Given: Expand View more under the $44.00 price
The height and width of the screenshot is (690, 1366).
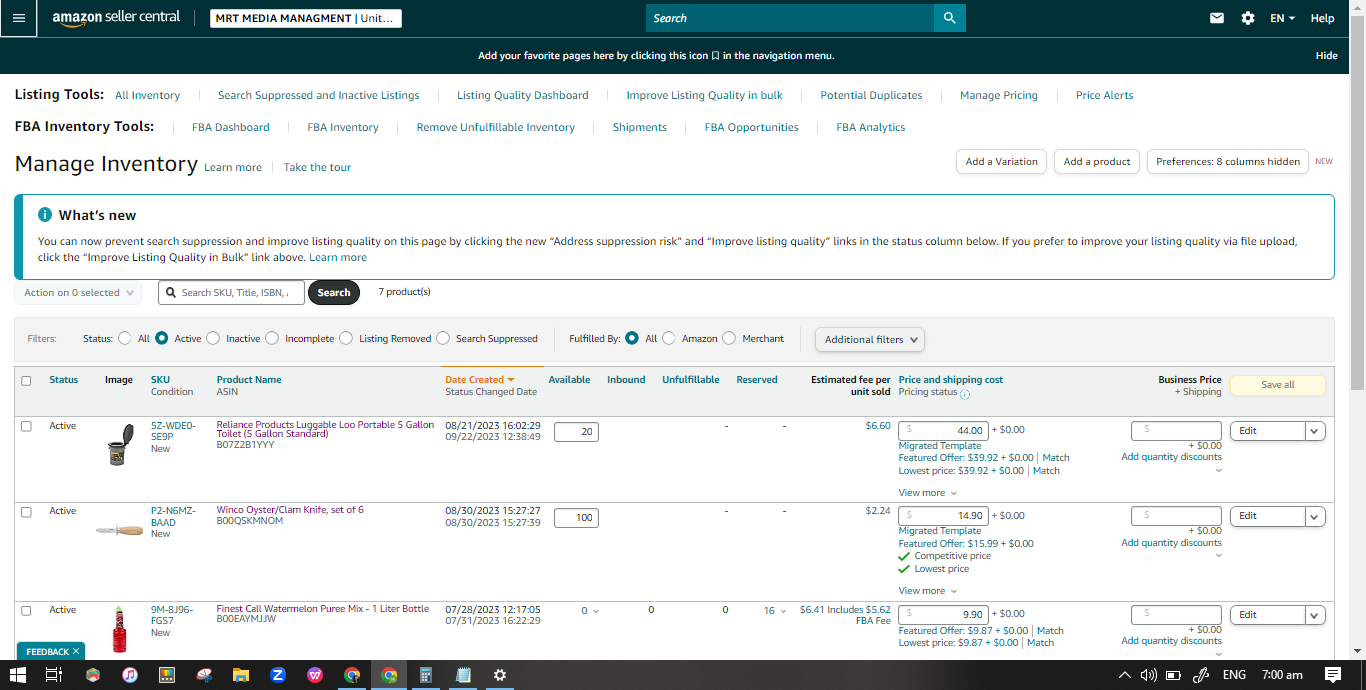Looking at the screenshot, I should pos(928,492).
